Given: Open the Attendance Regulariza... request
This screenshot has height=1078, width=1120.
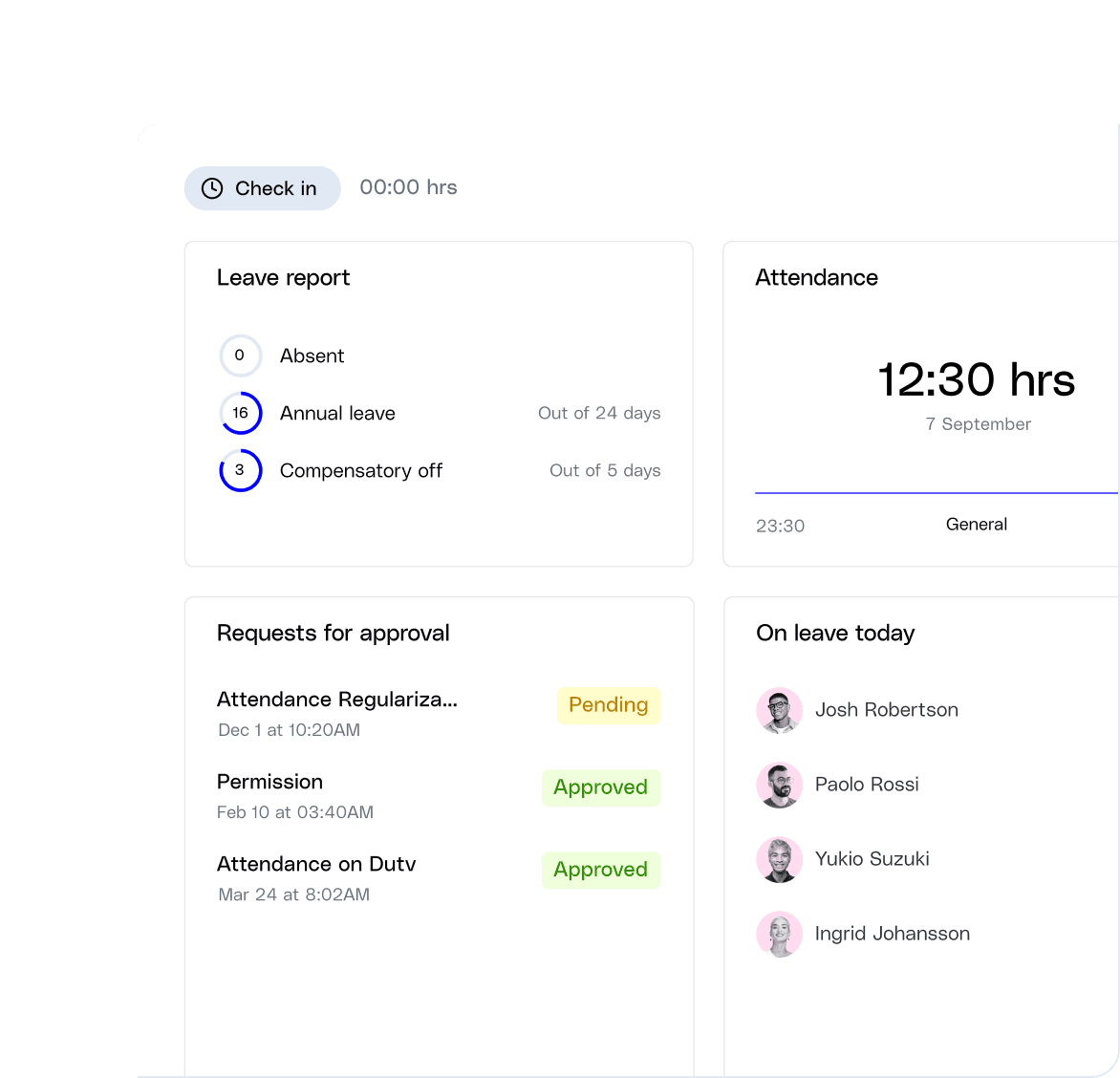Looking at the screenshot, I should (x=337, y=700).
